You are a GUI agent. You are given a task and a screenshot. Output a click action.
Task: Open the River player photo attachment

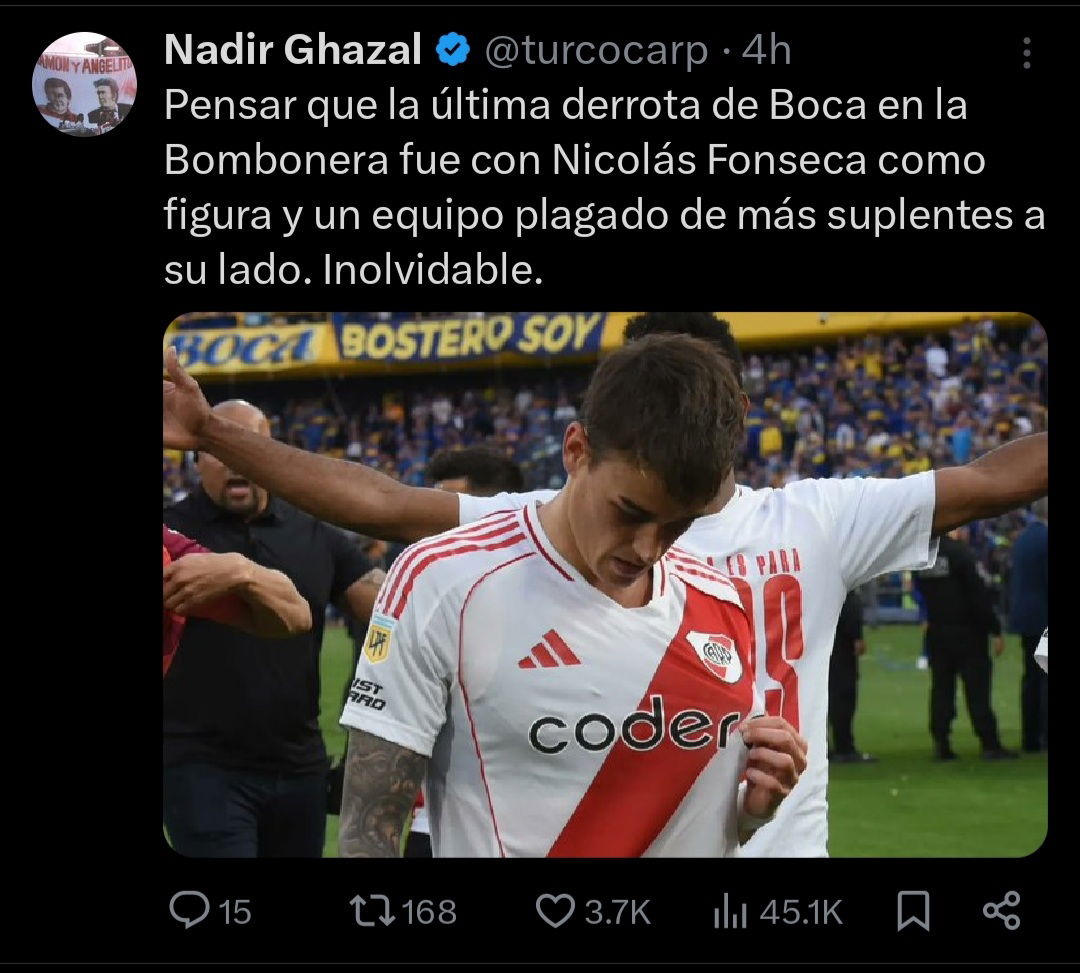(x=605, y=585)
